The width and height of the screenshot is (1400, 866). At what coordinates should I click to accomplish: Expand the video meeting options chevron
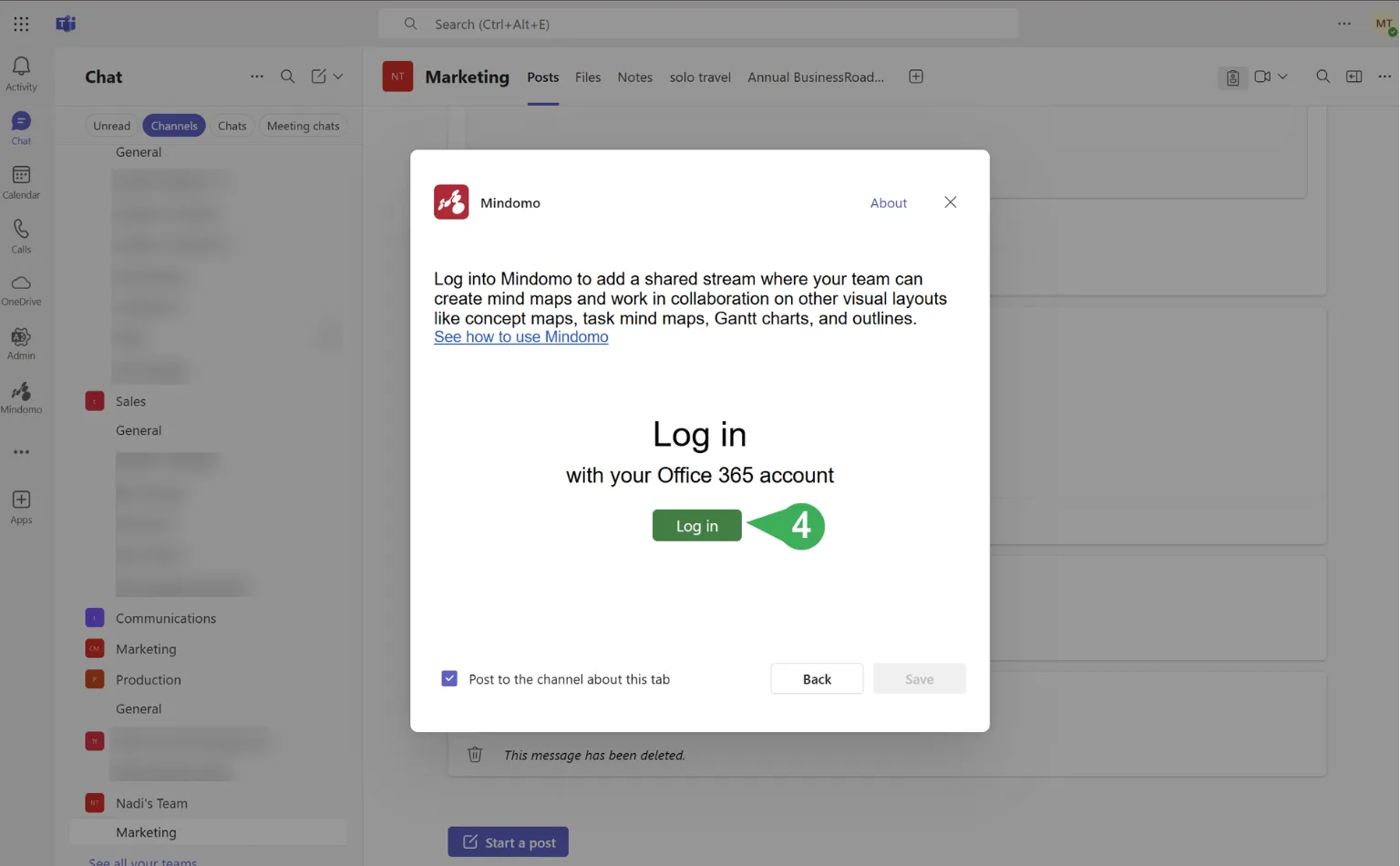pyautogui.click(x=1283, y=77)
